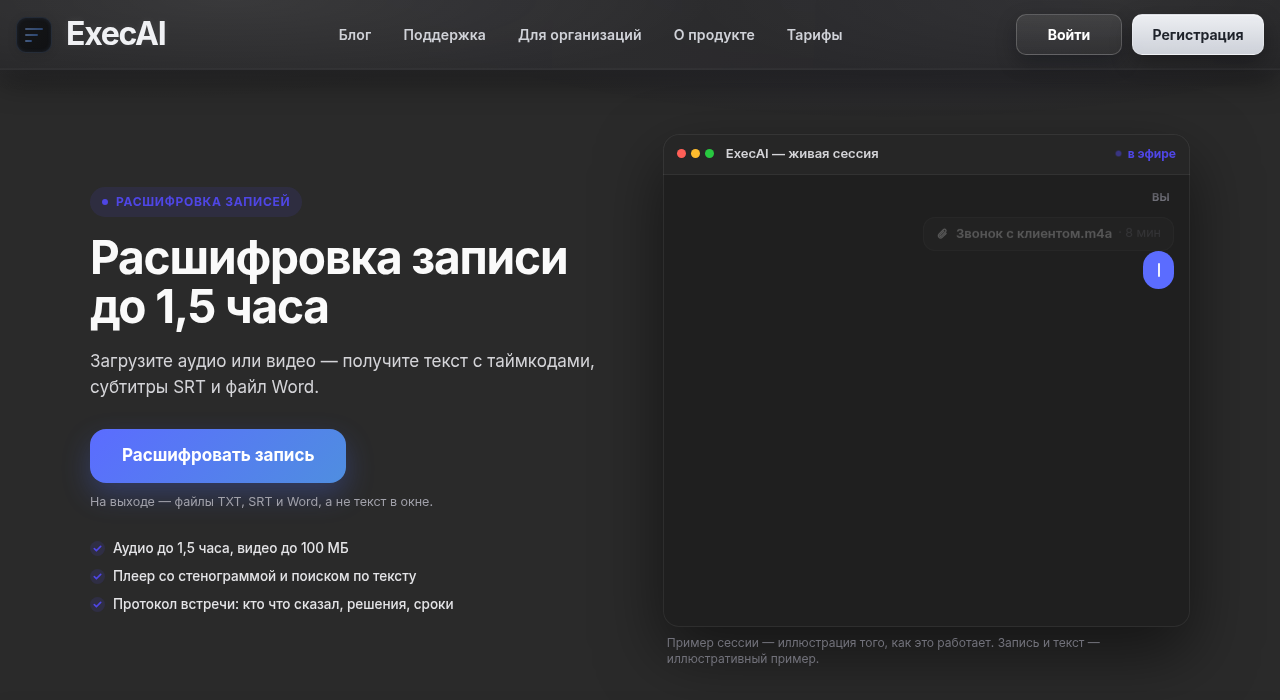The image size is (1280, 700).
Task: Click subtitle Загрузите аудио или видео
Action: click(342, 374)
